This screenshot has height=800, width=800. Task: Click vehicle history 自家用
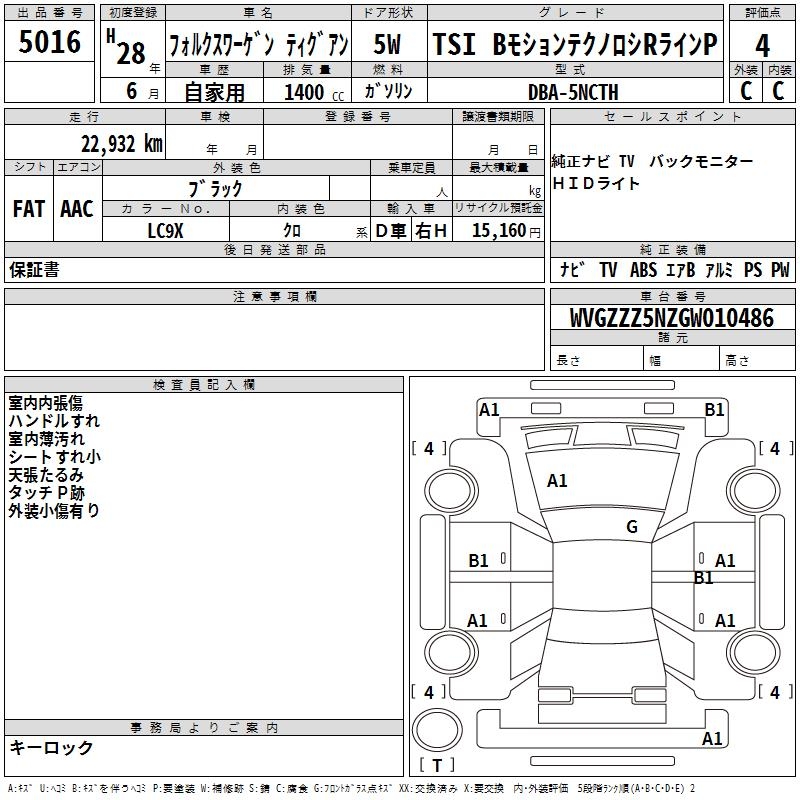pos(214,92)
